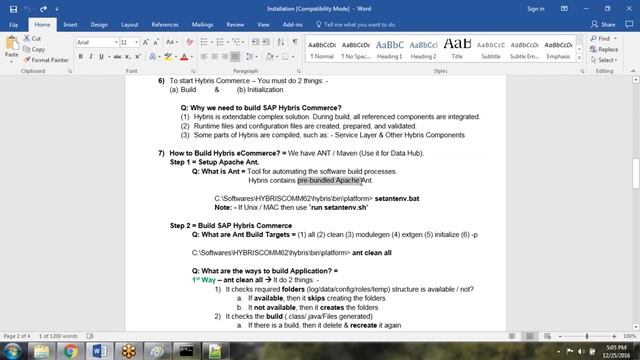Open Find in Editing group

[x=600, y=38]
